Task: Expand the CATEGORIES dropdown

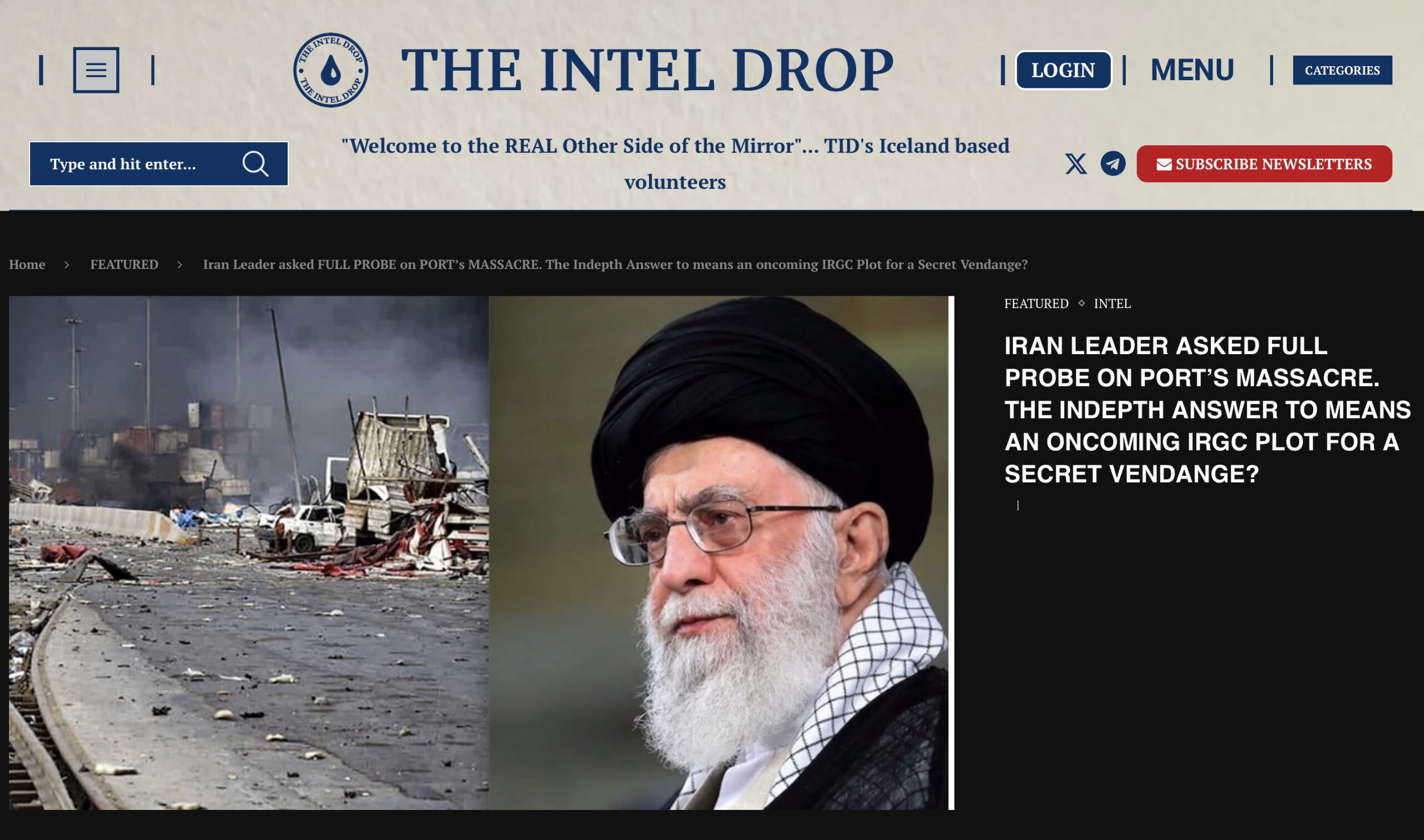Action: 1342,70
